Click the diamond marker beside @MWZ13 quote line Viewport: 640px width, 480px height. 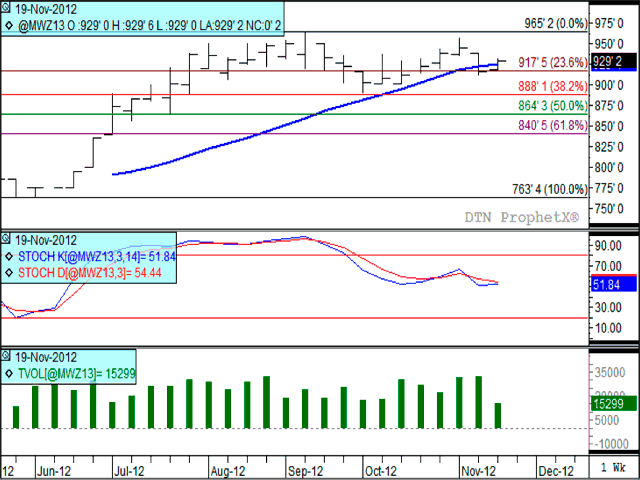point(9,26)
